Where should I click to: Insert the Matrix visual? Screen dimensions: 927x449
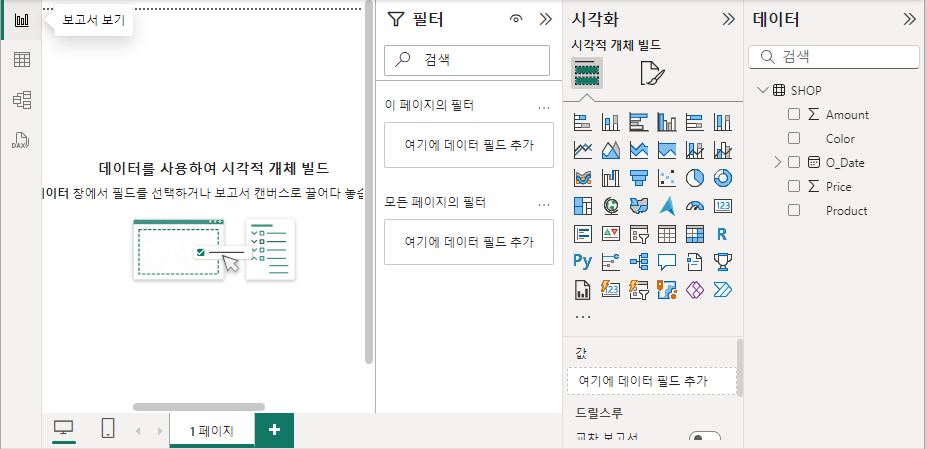click(695, 234)
